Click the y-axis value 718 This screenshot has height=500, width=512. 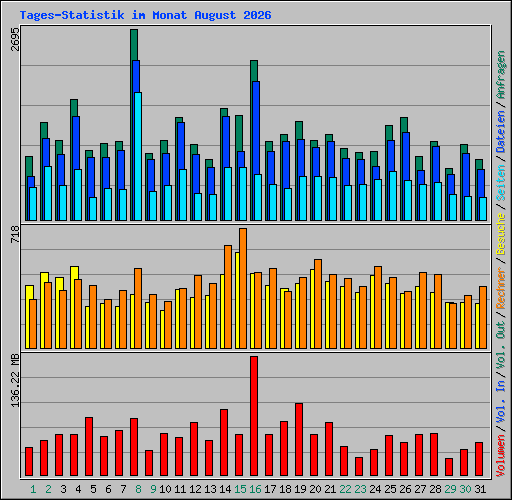tap(15, 234)
